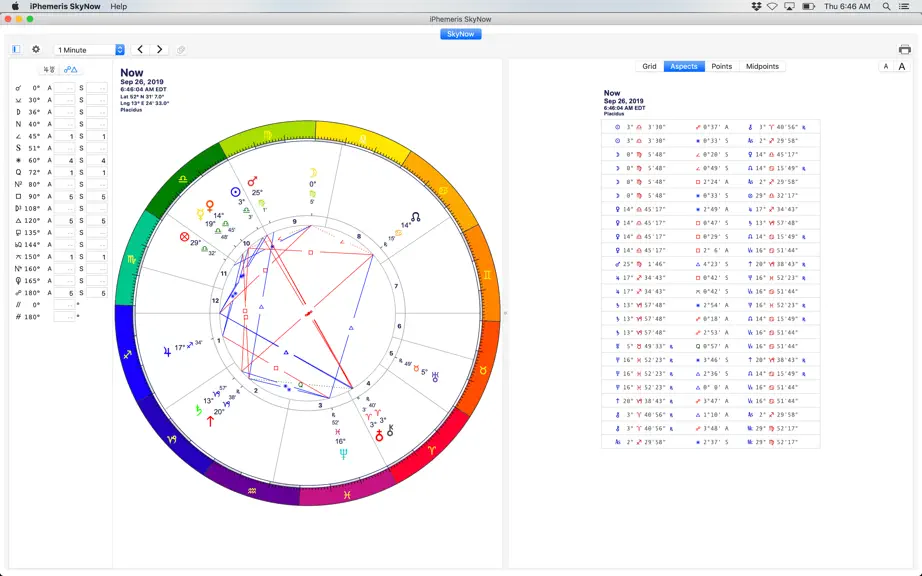Step forward with the right arrow

coord(159,49)
